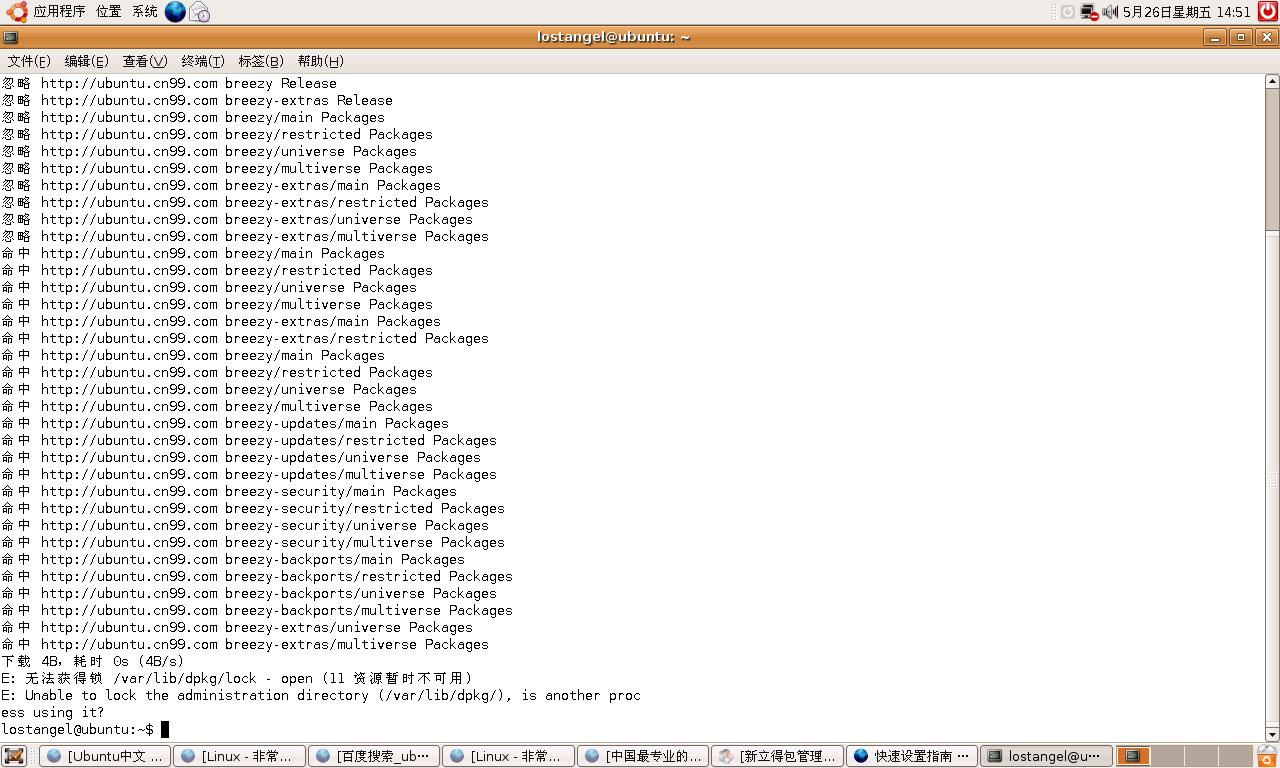Switch to [新立得包管理 taskbar window
The image size is (1280, 768).
pos(776,756)
